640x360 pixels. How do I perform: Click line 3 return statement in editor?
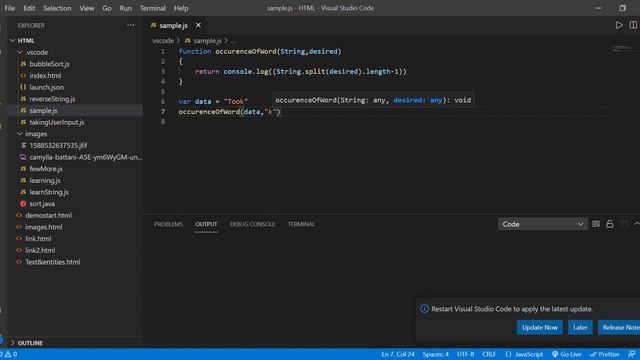click(300, 71)
